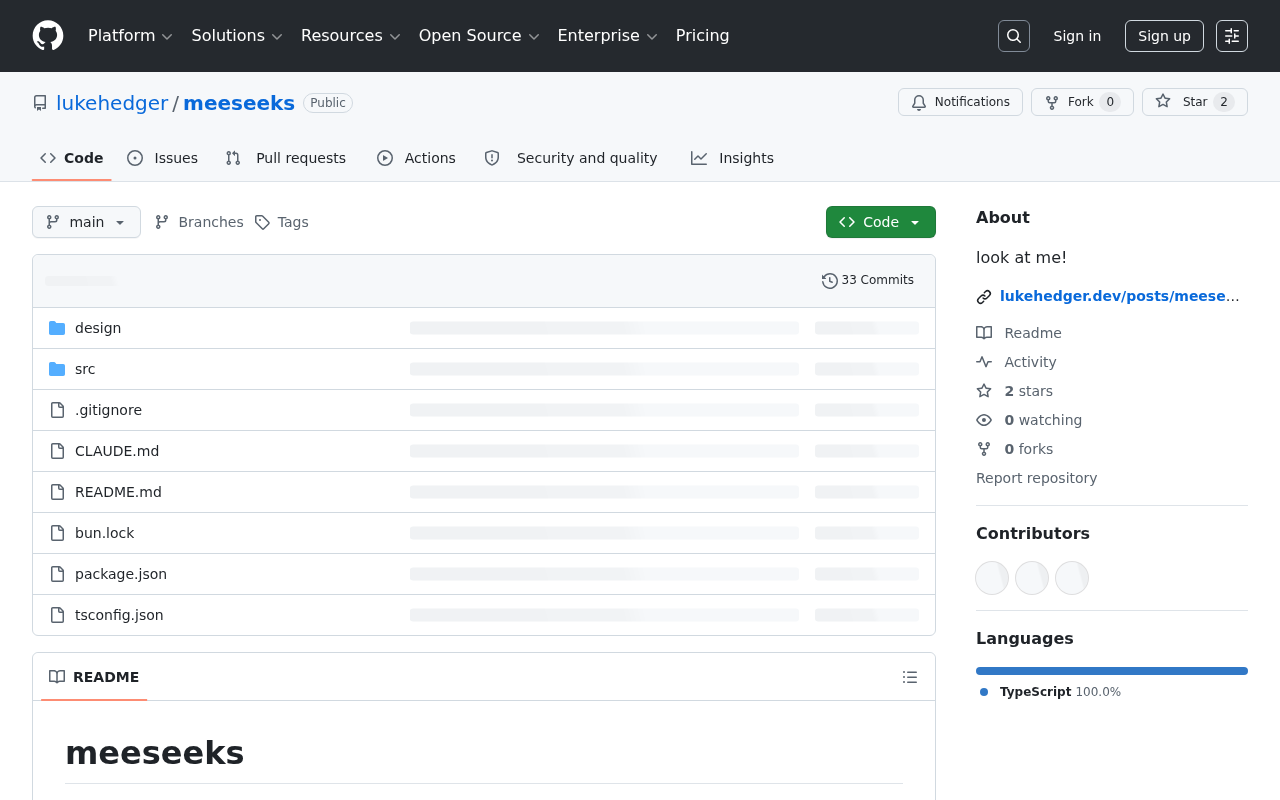Click the blue TypeScript language bar
1280x800 pixels.
tap(1112, 671)
